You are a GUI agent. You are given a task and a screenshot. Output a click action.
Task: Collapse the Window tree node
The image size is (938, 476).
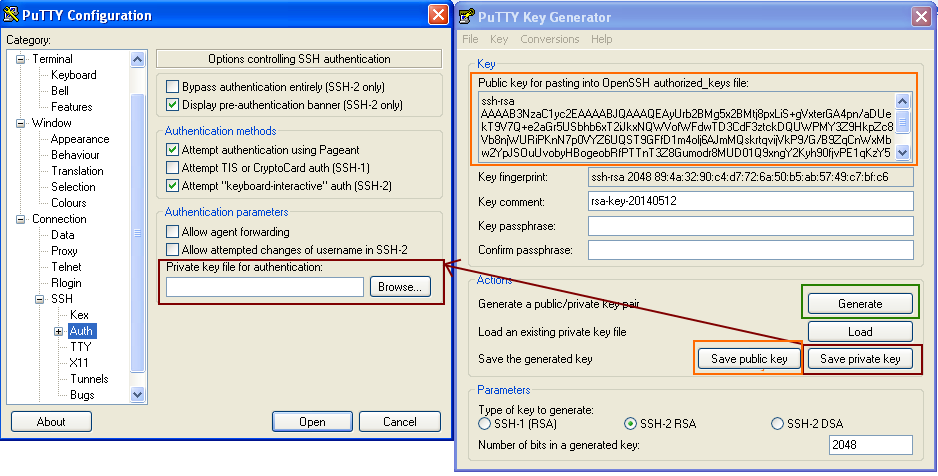21,123
